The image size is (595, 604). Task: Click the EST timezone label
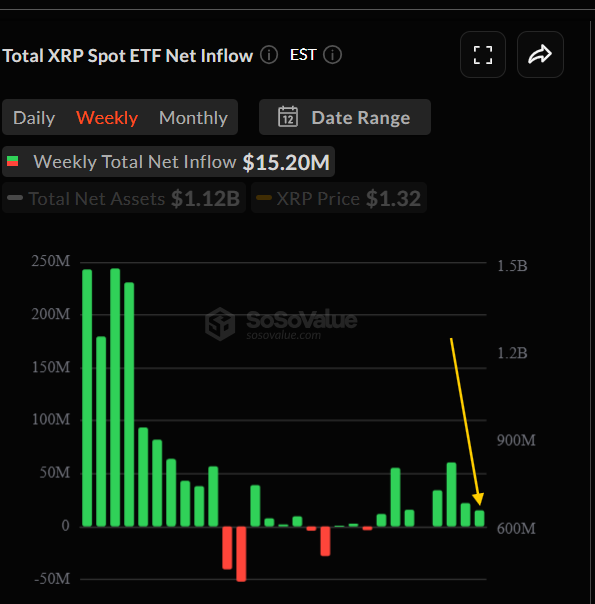tap(303, 55)
